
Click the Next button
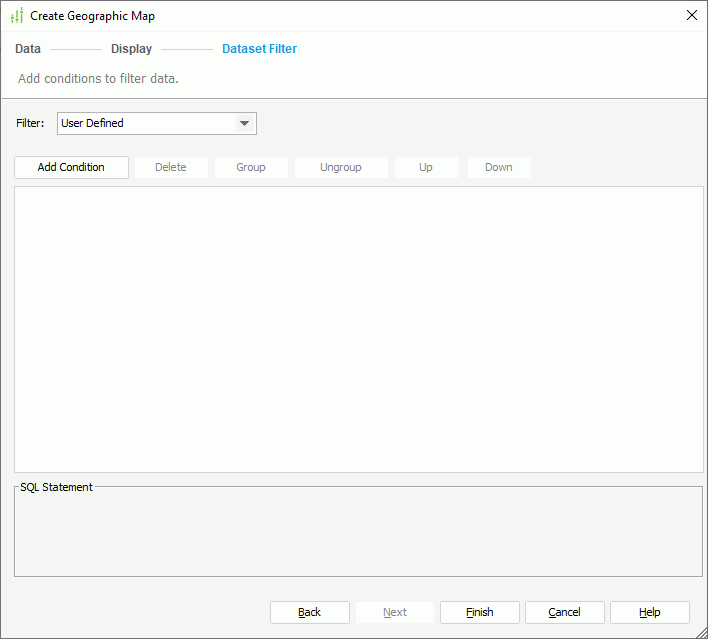(395, 612)
